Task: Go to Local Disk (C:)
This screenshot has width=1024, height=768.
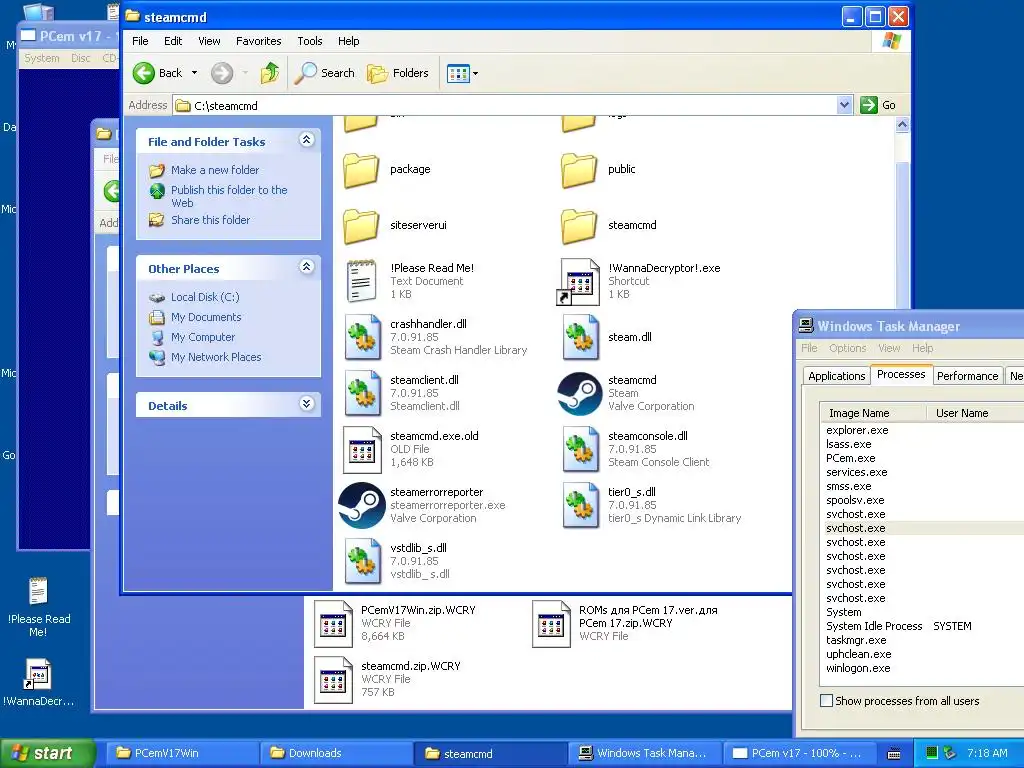Action: tap(205, 297)
